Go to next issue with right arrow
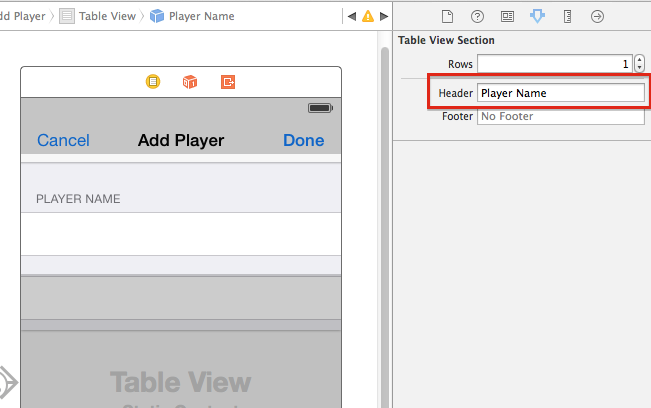The image size is (651, 408). tap(382, 17)
